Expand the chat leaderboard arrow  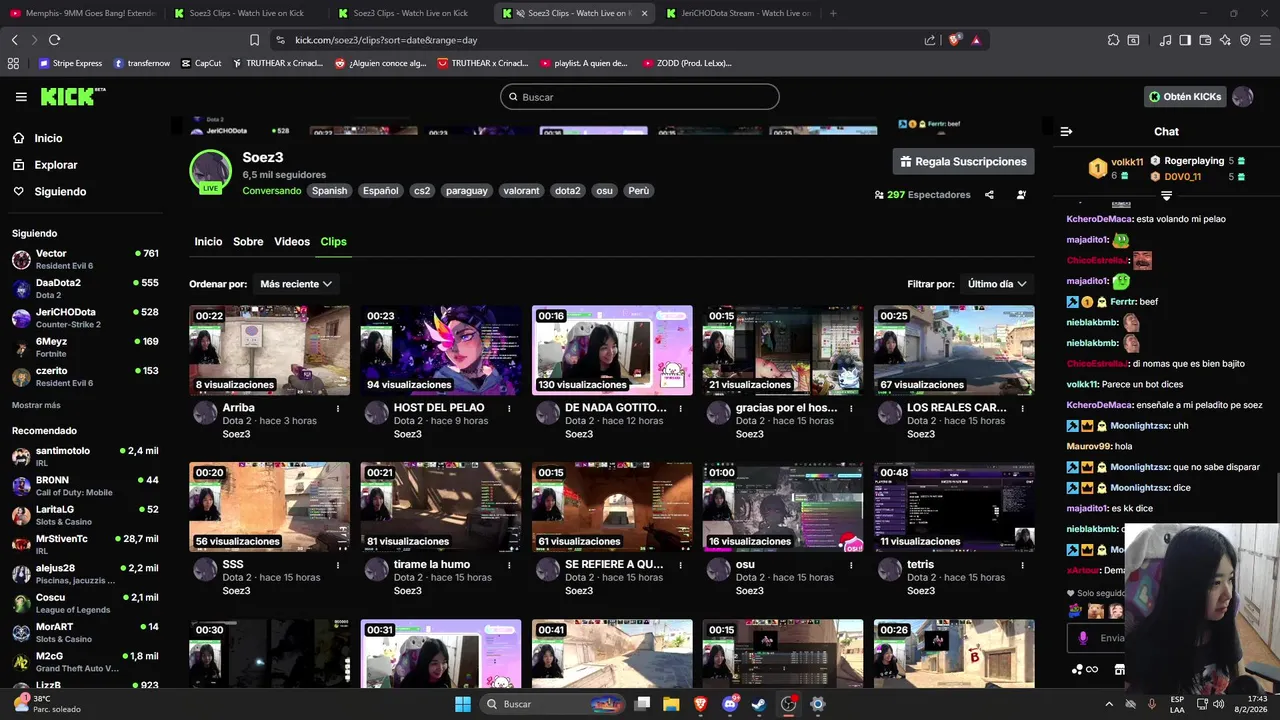click(x=1166, y=196)
